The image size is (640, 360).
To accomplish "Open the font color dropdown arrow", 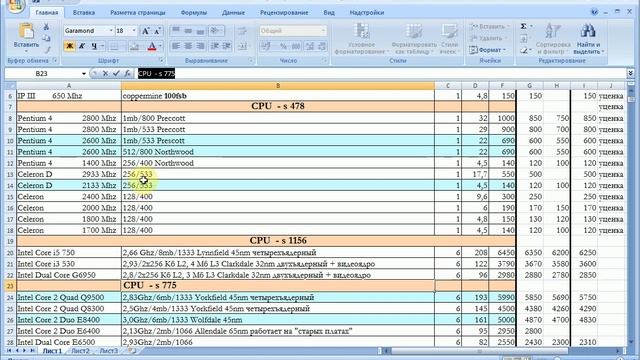I will pos(160,46).
